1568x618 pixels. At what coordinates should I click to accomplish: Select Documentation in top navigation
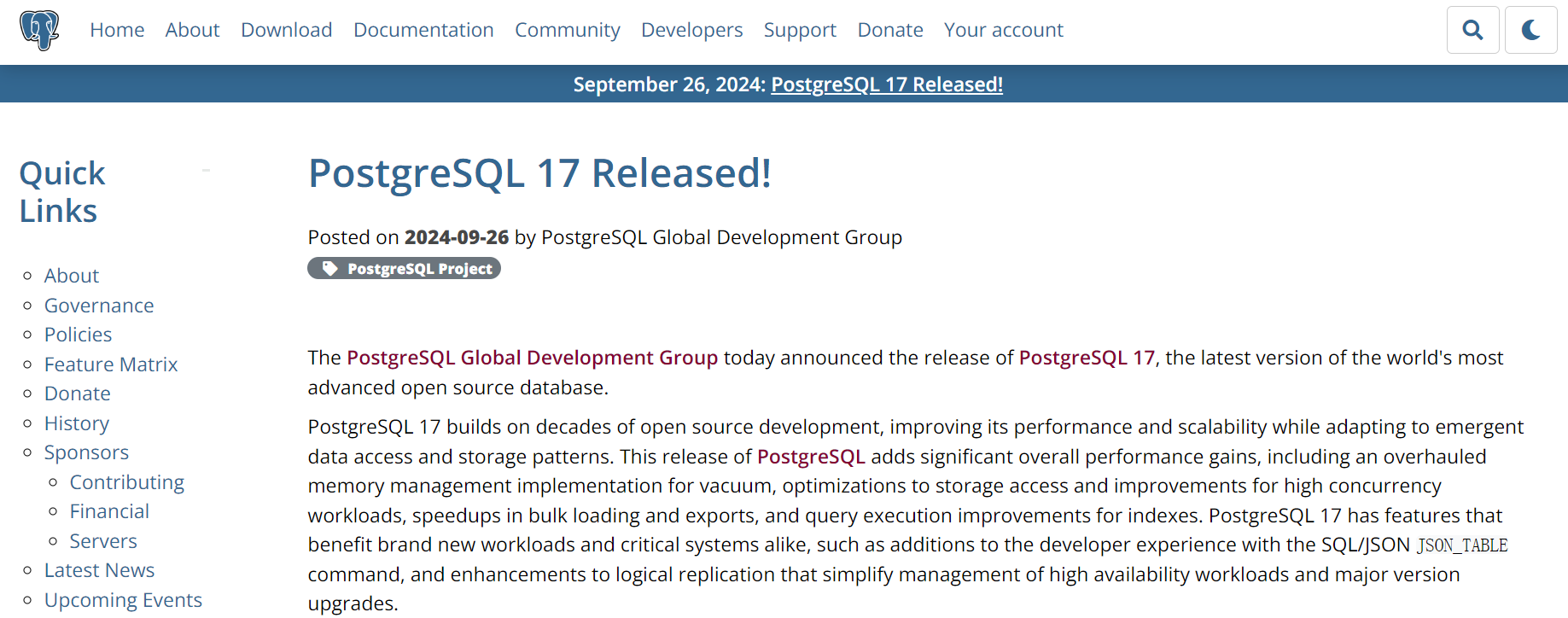(x=423, y=30)
